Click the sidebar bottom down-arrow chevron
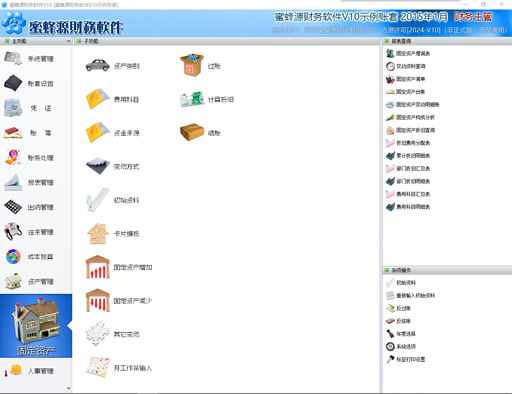Viewport: 512px width, 394px height. click(69, 388)
